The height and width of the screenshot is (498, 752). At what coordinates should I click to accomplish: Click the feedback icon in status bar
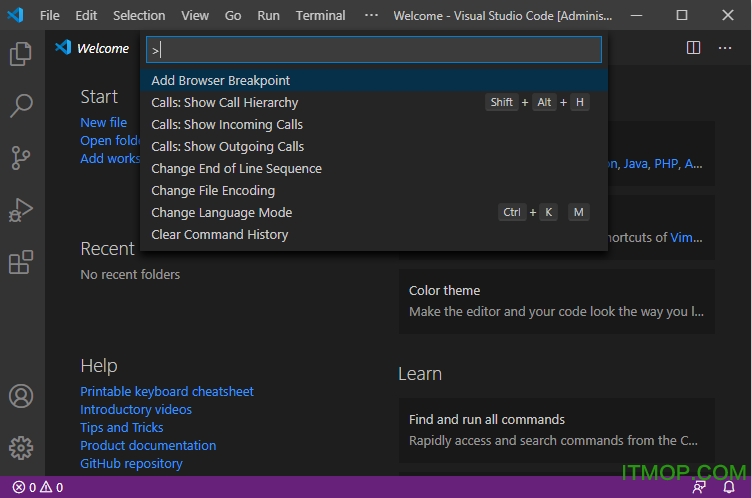click(699, 487)
